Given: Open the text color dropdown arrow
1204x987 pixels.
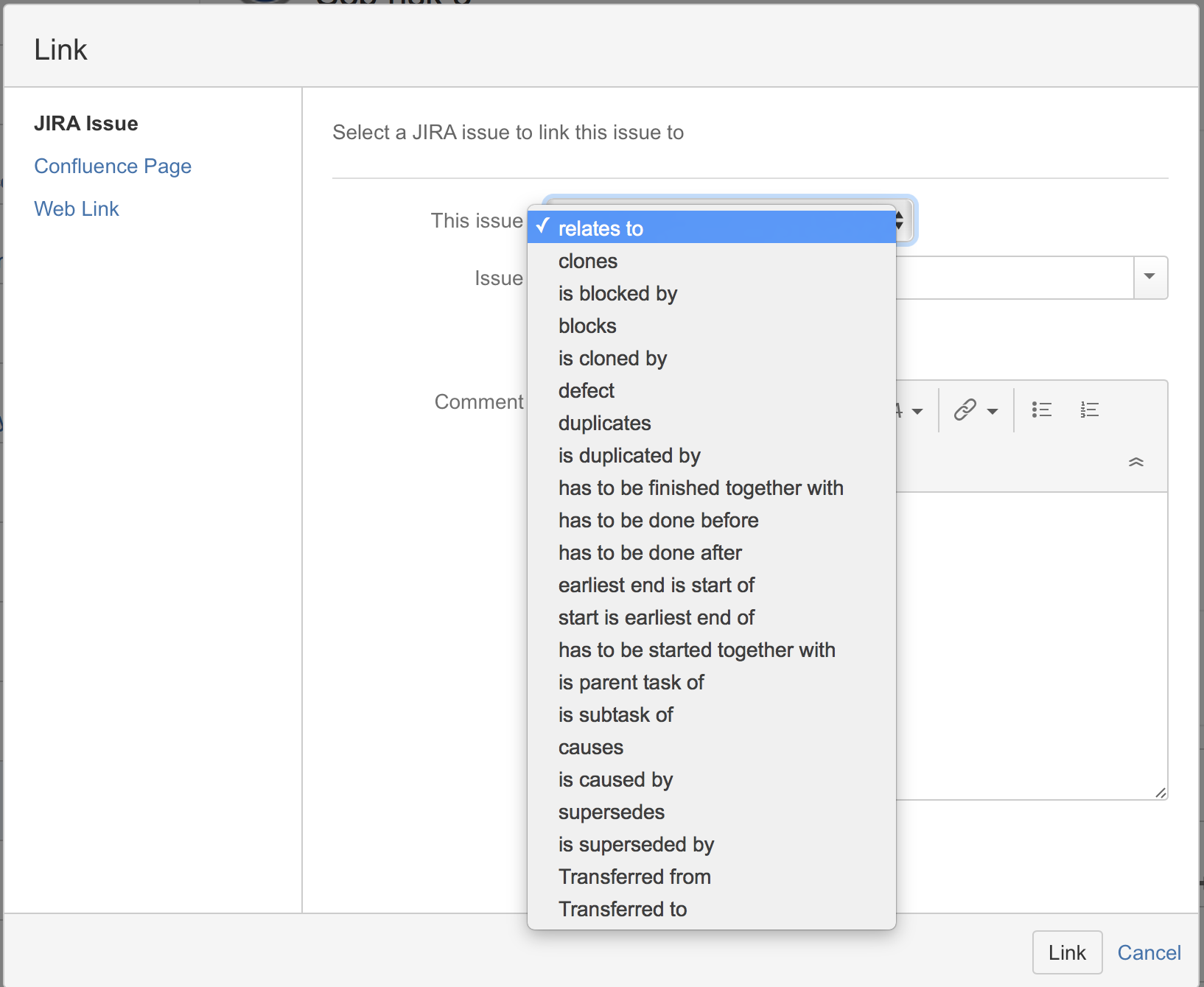Looking at the screenshot, I should (x=917, y=411).
